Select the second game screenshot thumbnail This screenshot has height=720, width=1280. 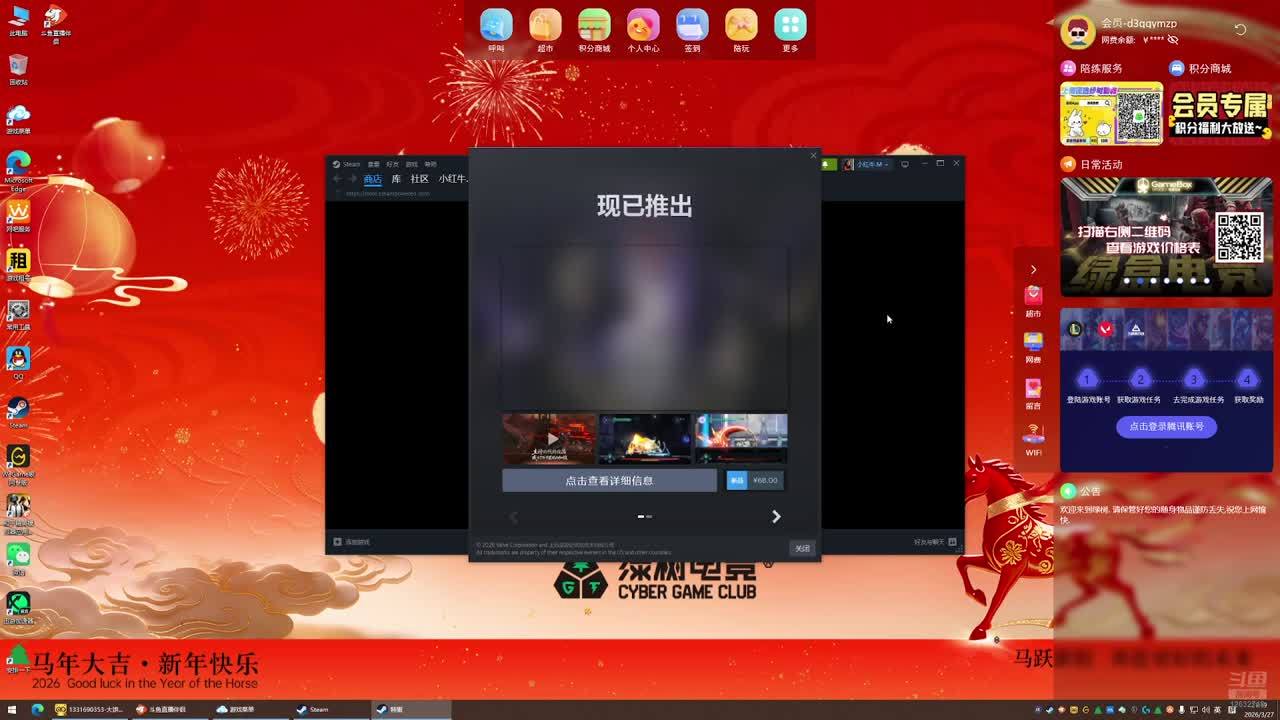coord(645,439)
